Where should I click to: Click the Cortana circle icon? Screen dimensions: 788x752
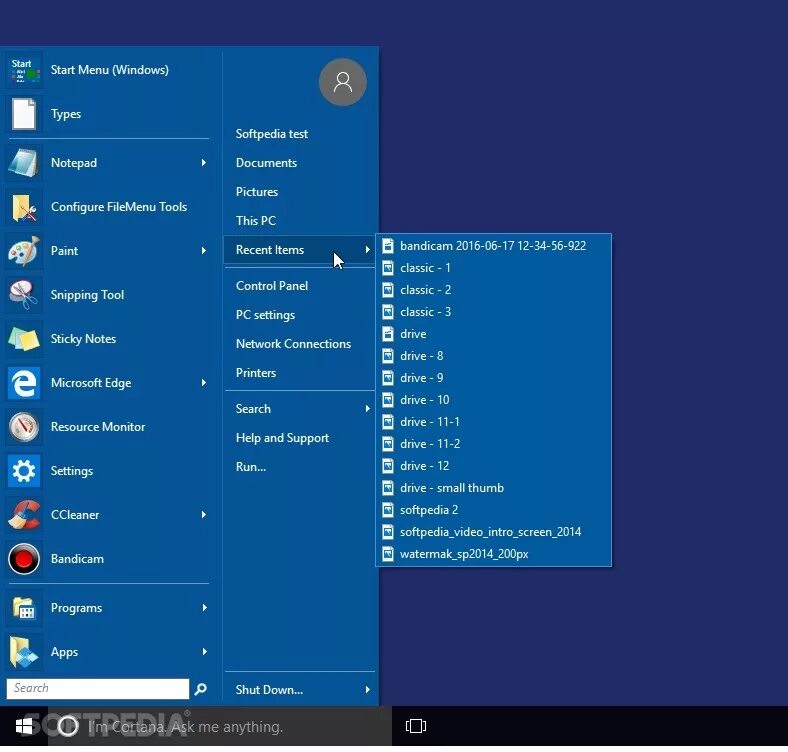tap(68, 726)
